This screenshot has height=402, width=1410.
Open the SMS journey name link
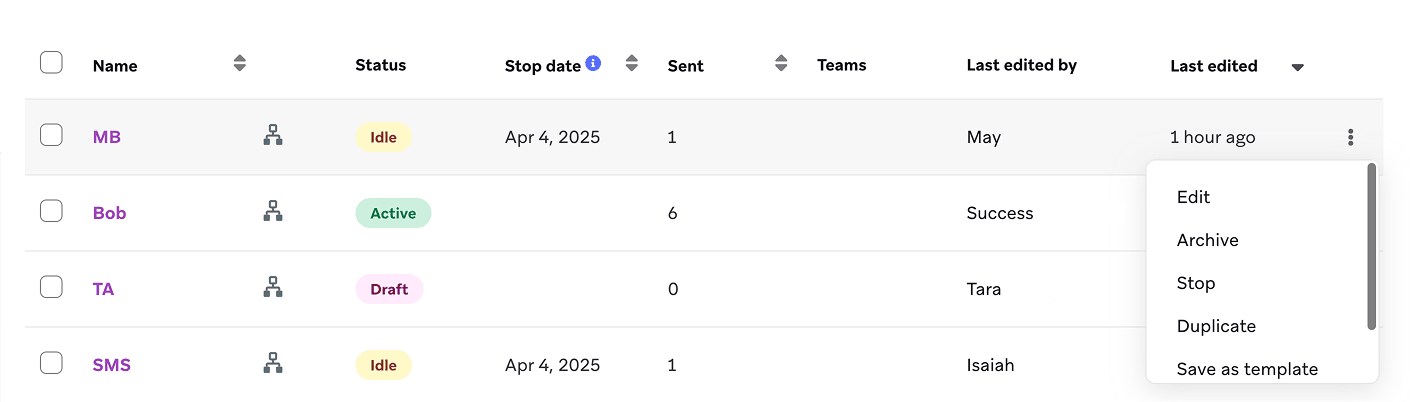point(111,365)
